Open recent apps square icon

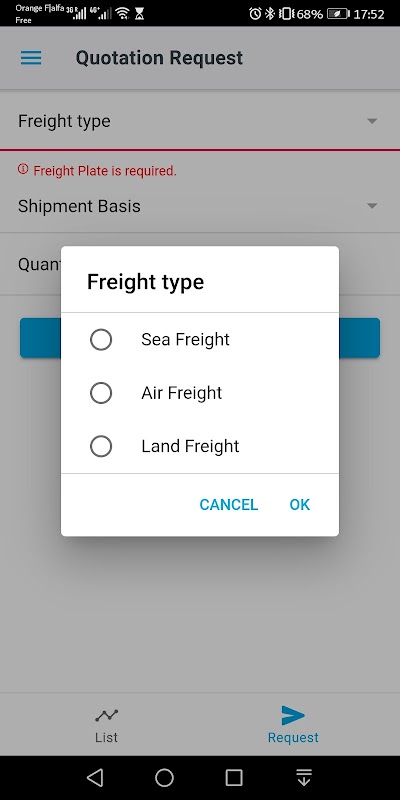pos(234,778)
